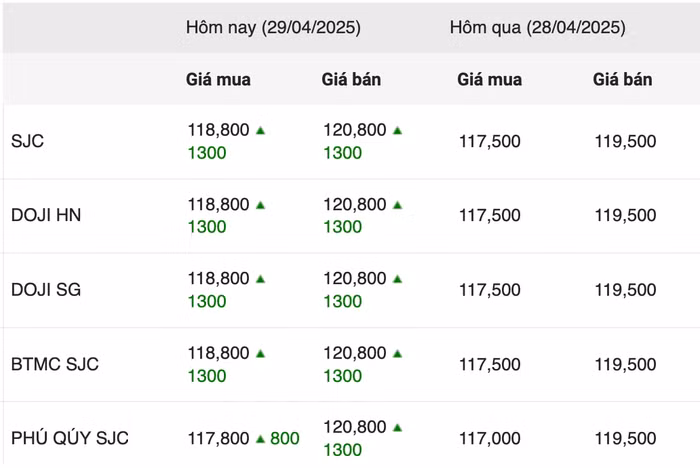Click the up arrow beside PHÚ QUÝ SJC sell price
Image resolution: width=700 pixels, height=468 pixels.
397,427
